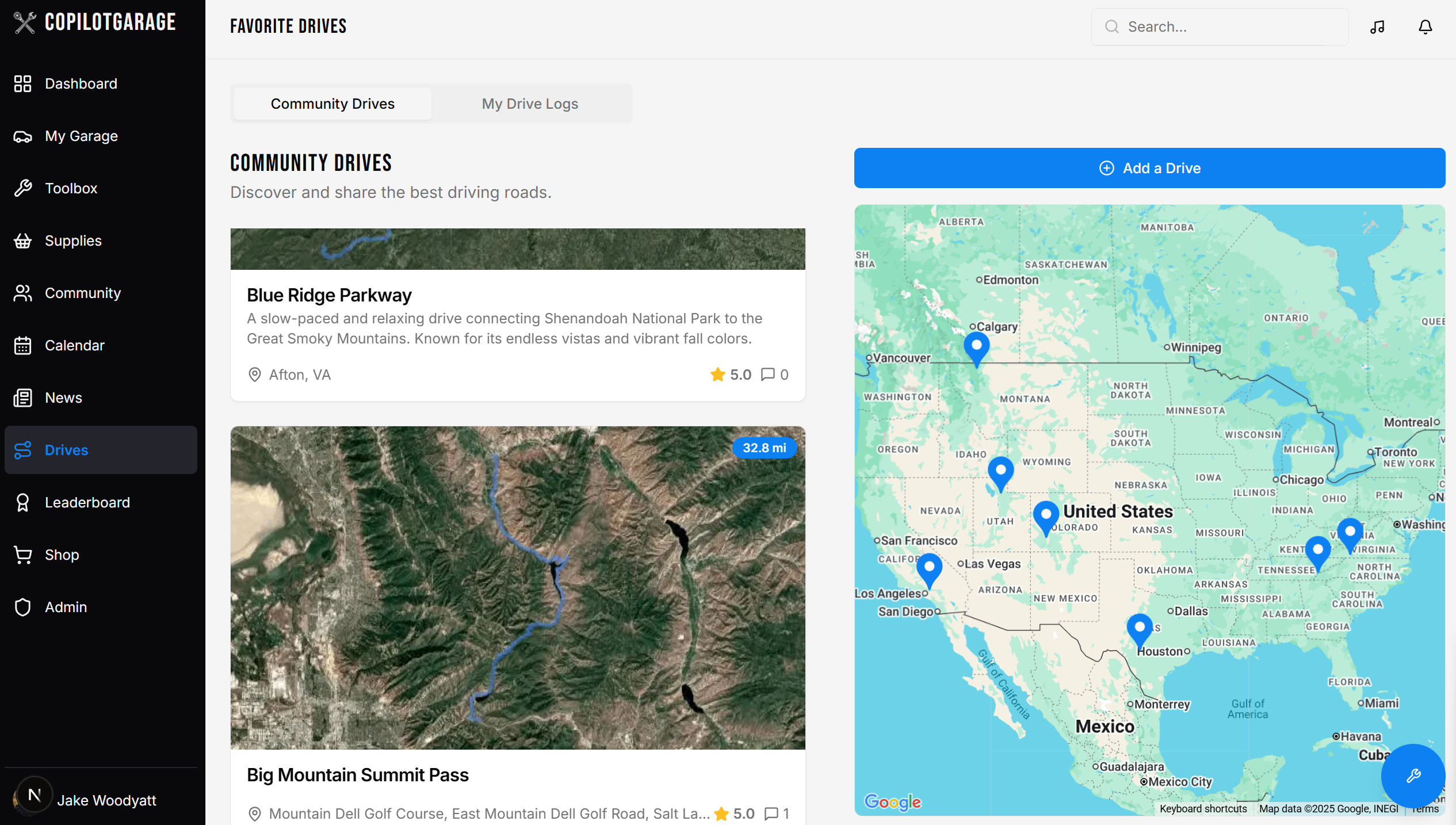
Task: Click comment icon on Blue Ridge Parkway card
Action: click(767, 375)
